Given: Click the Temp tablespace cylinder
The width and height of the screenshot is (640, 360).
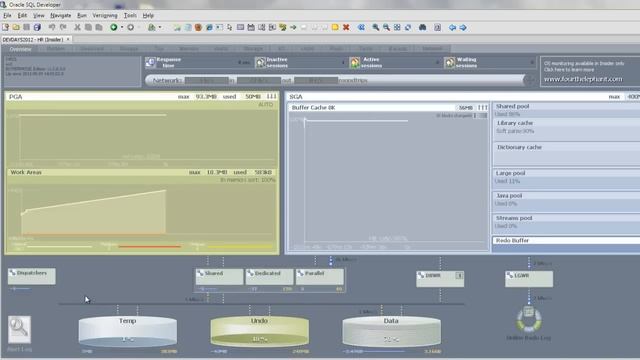Looking at the screenshot, I should [128, 331].
